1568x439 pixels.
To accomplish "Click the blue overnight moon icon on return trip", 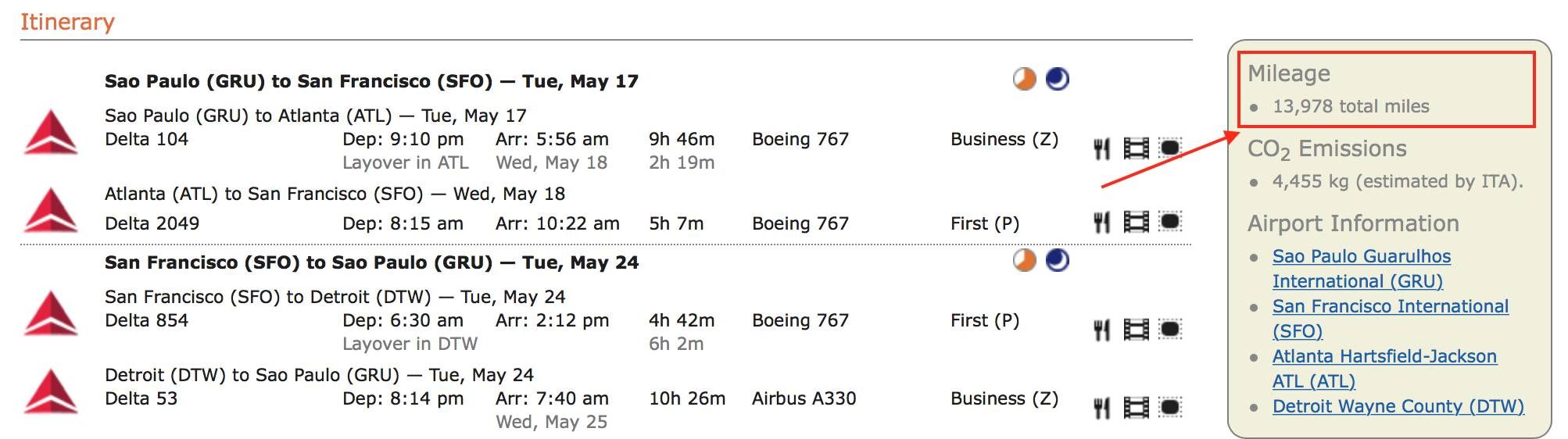I will [x=1058, y=260].
